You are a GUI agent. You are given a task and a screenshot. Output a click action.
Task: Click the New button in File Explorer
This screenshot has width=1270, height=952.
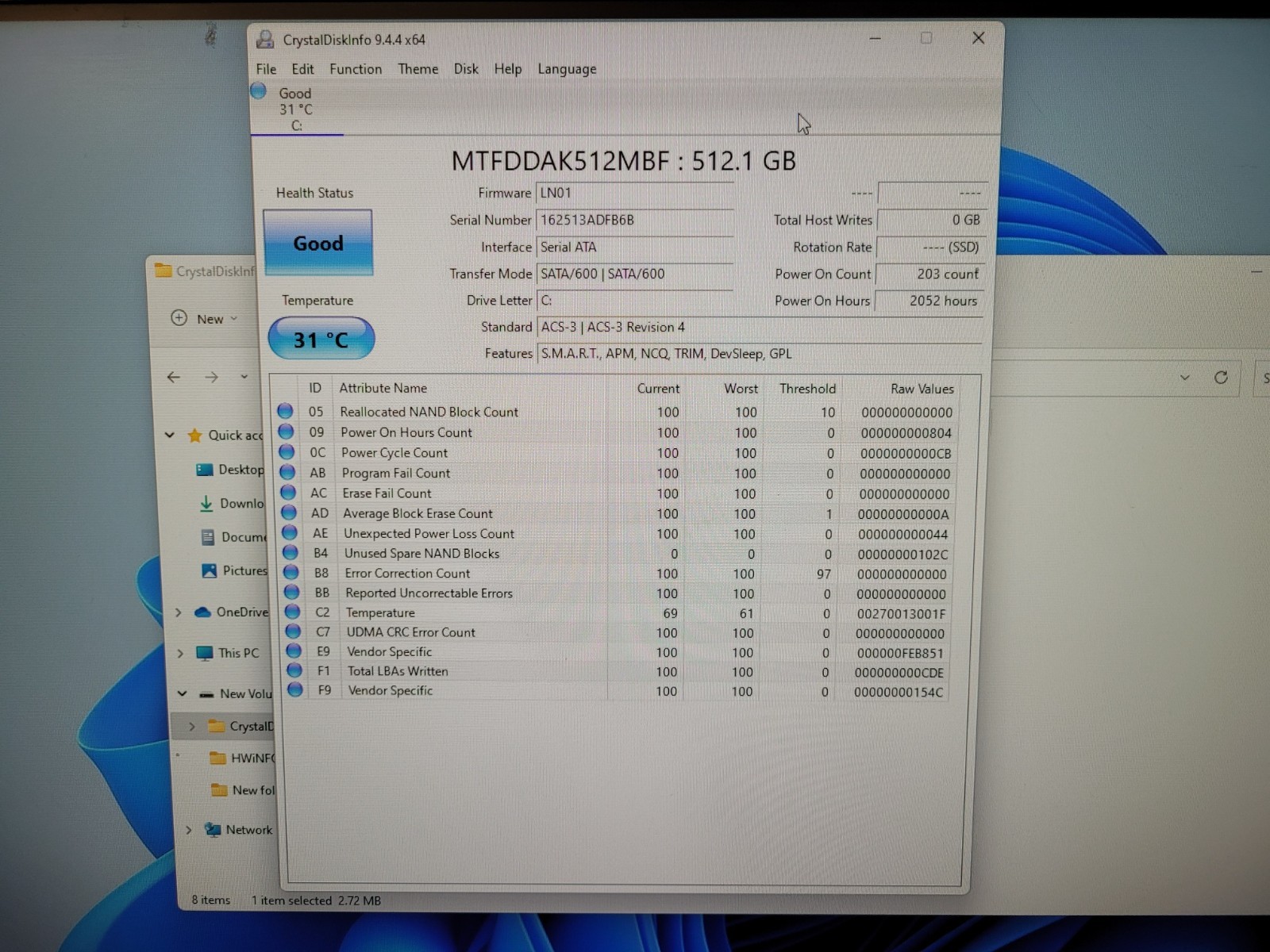coord(204,319)
